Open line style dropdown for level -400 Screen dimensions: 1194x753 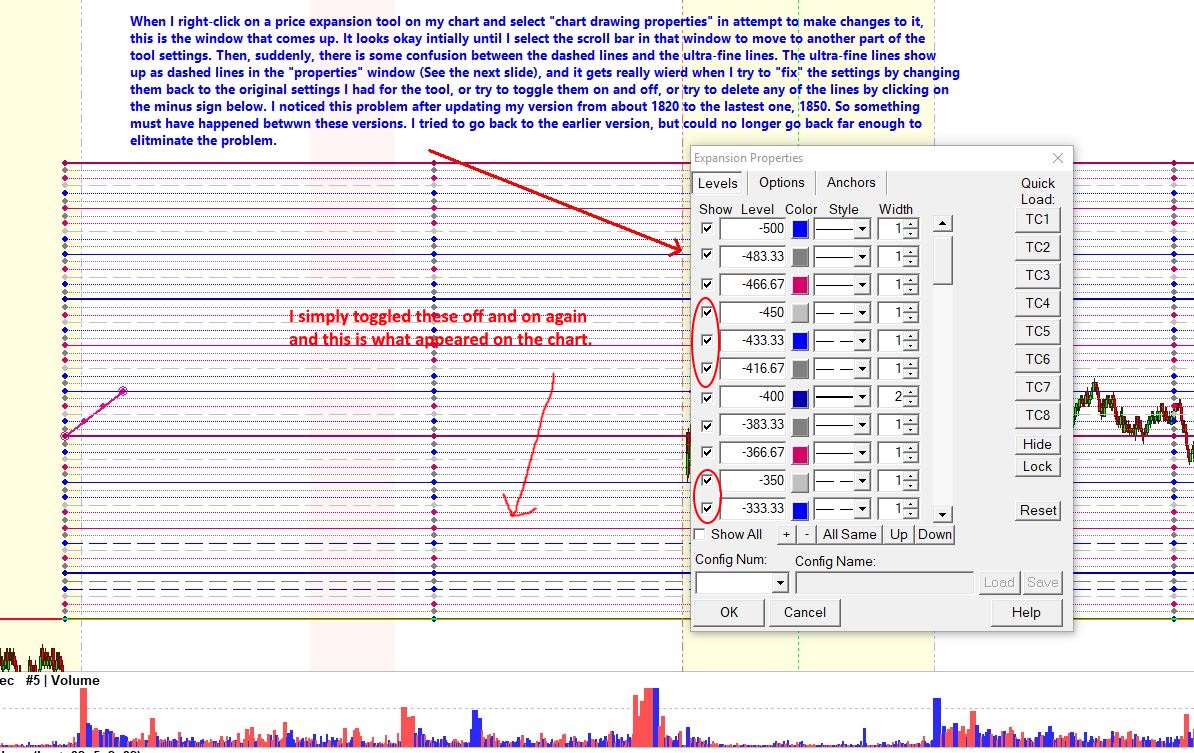click(x=862, y=397)
